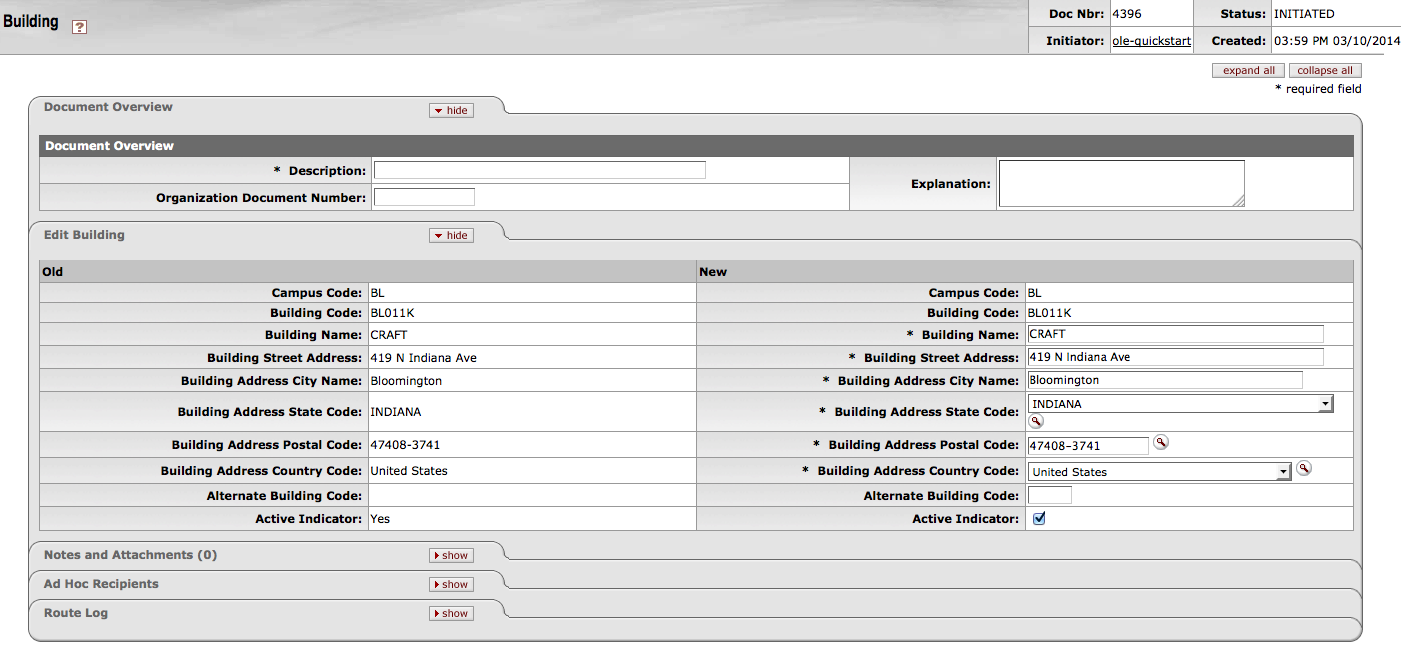Click the Alternate Building Code input field
The image size is (1401, 648).
pos(1049,495)
